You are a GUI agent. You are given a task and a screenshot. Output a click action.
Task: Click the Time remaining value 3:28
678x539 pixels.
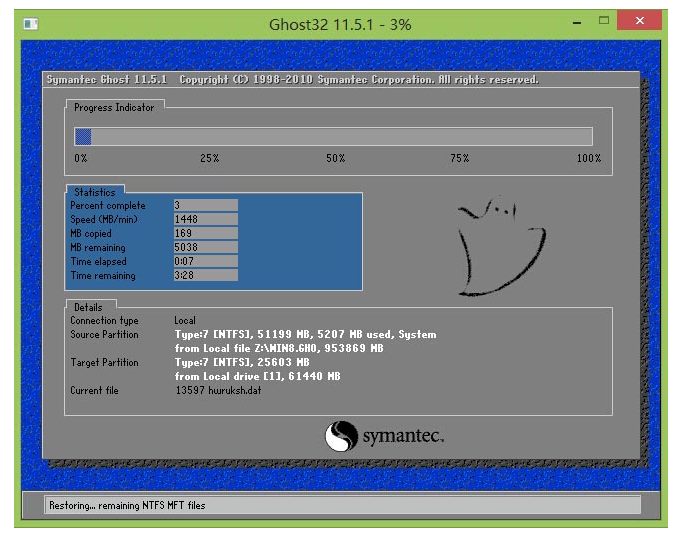pos(205,275)
